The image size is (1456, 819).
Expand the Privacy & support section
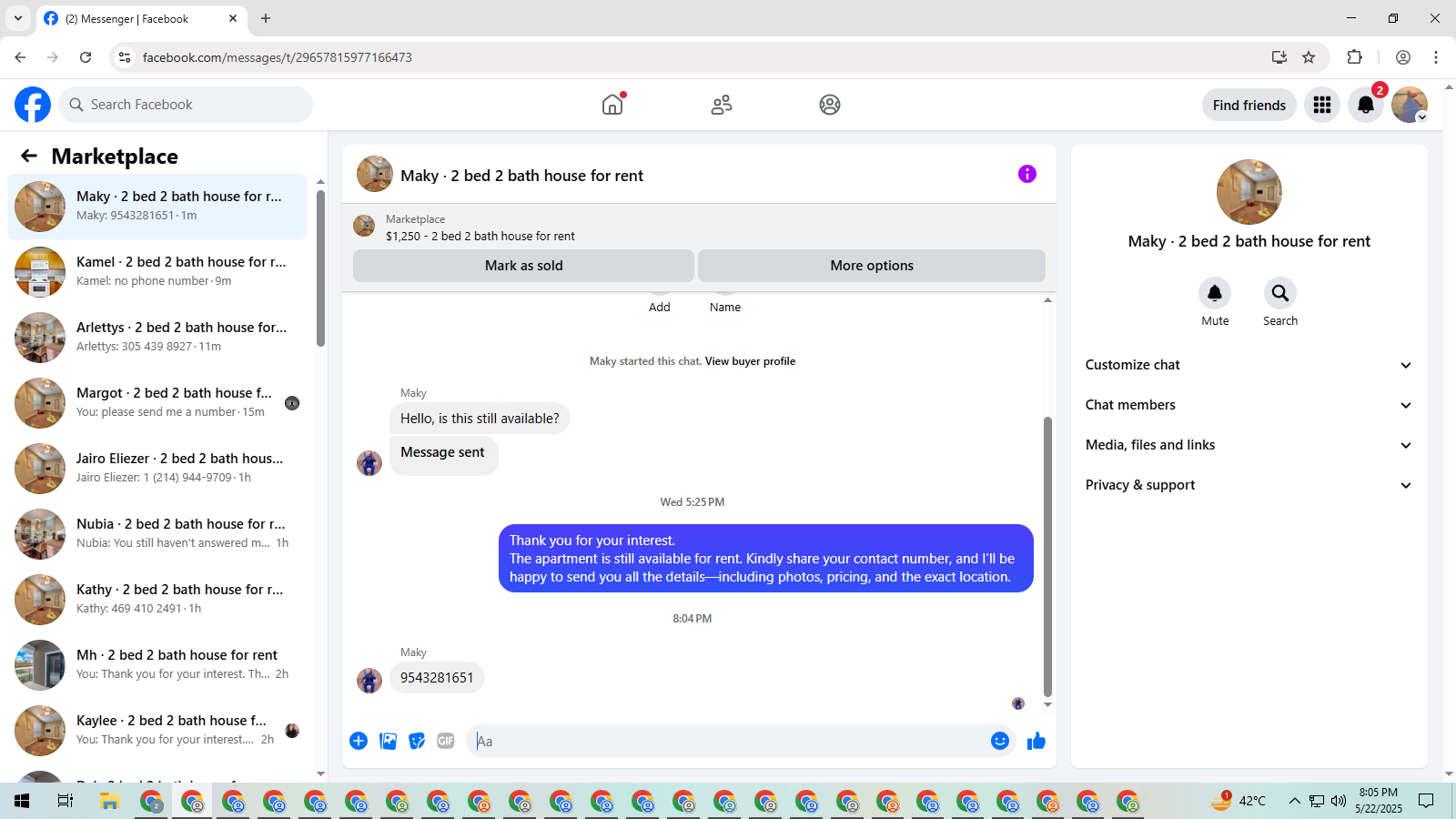point(1249,485)
